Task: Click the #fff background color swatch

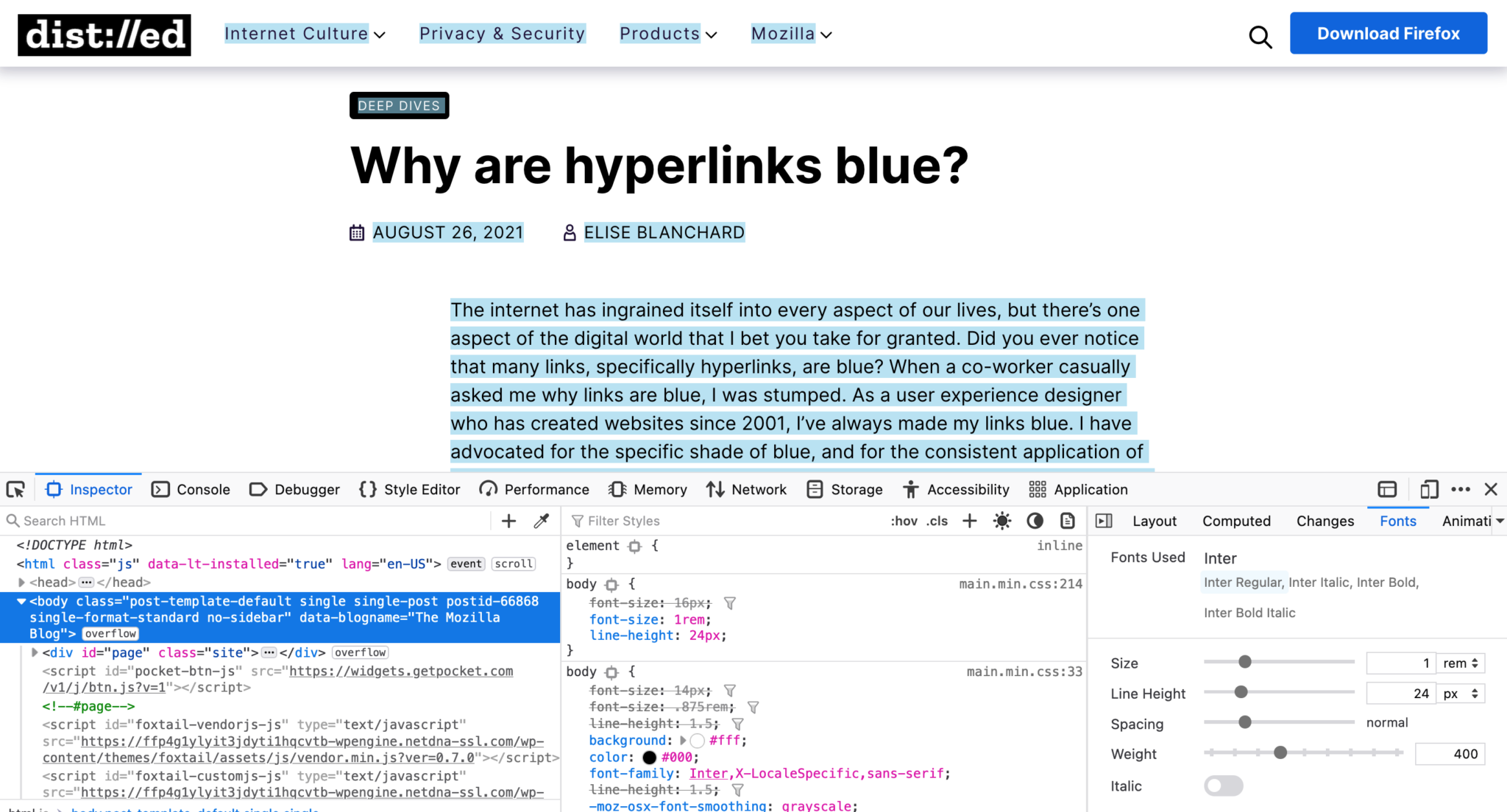Action: [x=698, y=741]
